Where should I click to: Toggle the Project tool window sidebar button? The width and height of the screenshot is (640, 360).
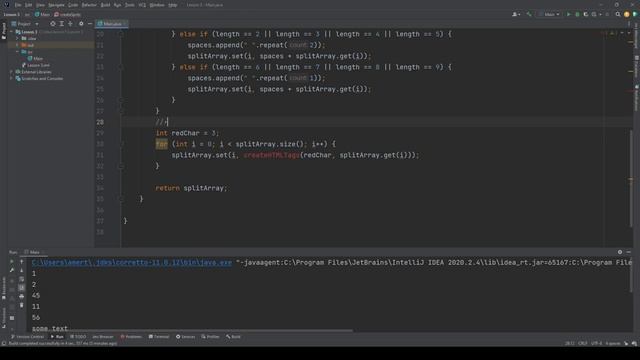(x=4, y=31)
